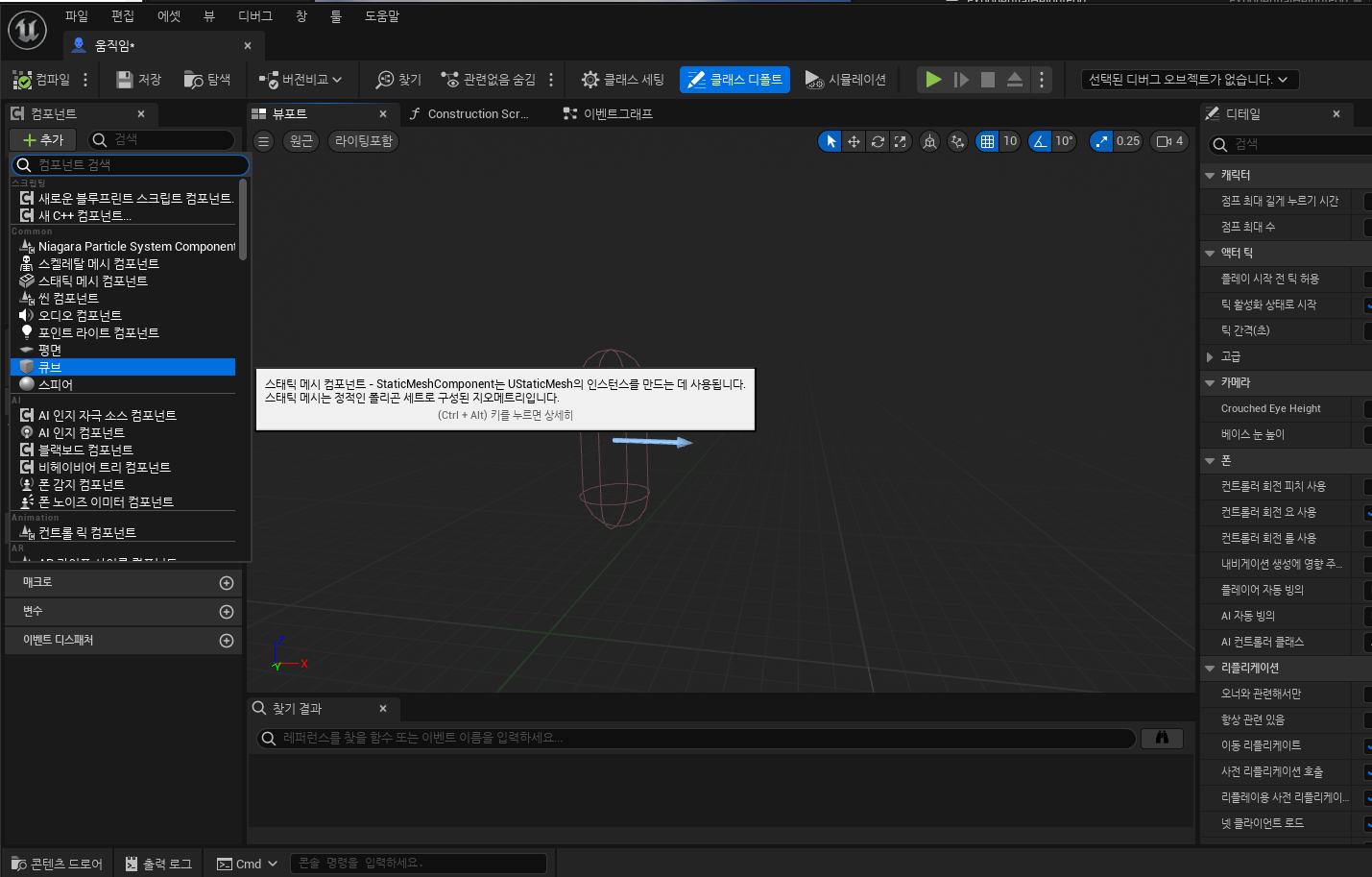The height and width of the screenshot is (877, 1372).
Task: Toggle scale snapping icon
Action: click(1101, 141)
